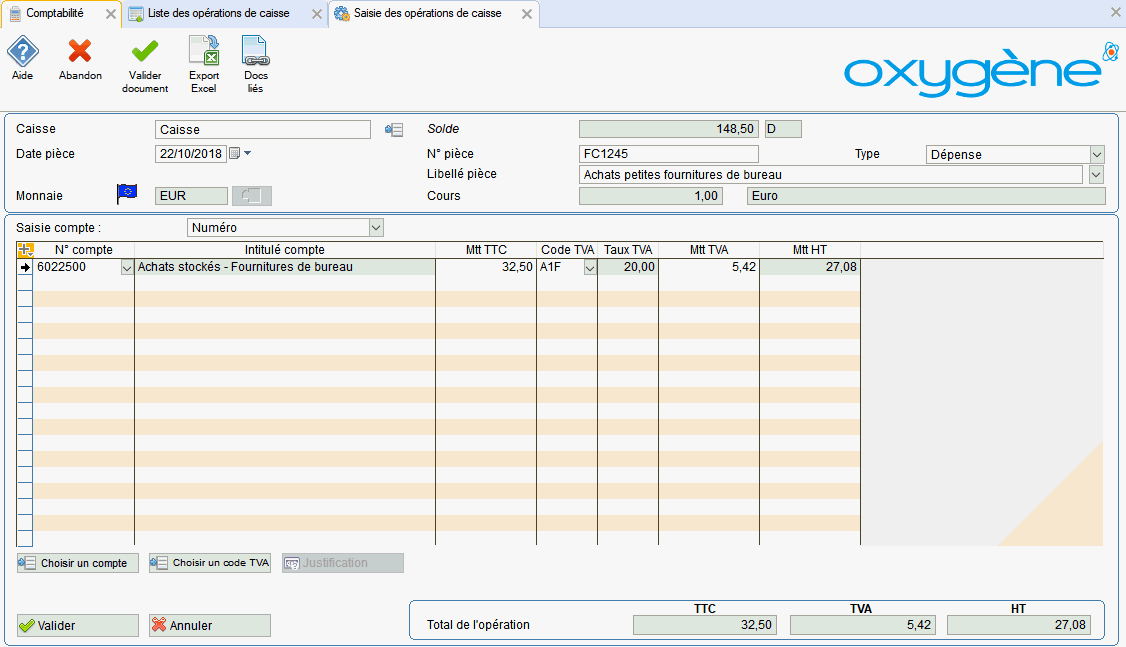Open the N° compte 6022500 dropdown
Viewport: 1126px width, 647px height.
[126, 268]
